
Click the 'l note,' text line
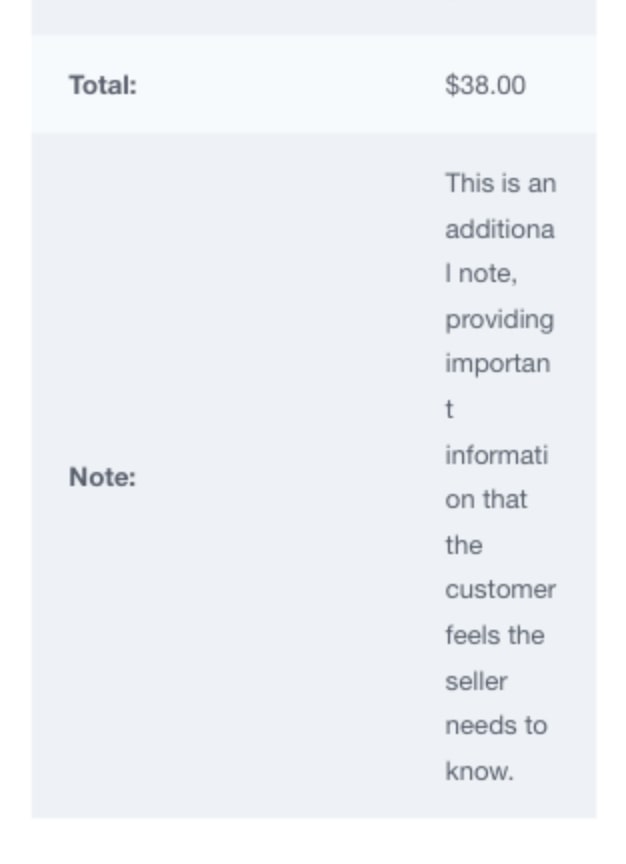pyautogui.click(x=481, y=274)
